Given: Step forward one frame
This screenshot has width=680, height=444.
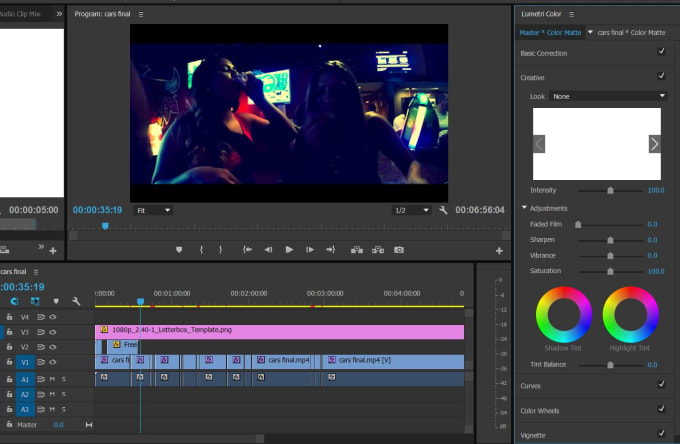Looking at the screenshot, I should pyautogui.click(x=310, y=250).
